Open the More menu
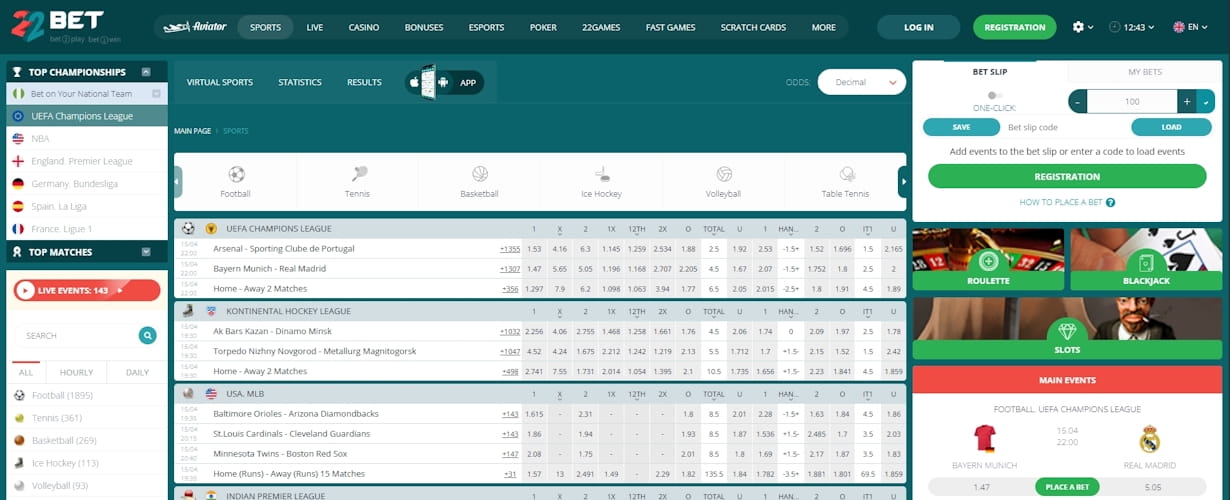The width and height of the screenshot is (1230, 500). click(x=823, y=27)
